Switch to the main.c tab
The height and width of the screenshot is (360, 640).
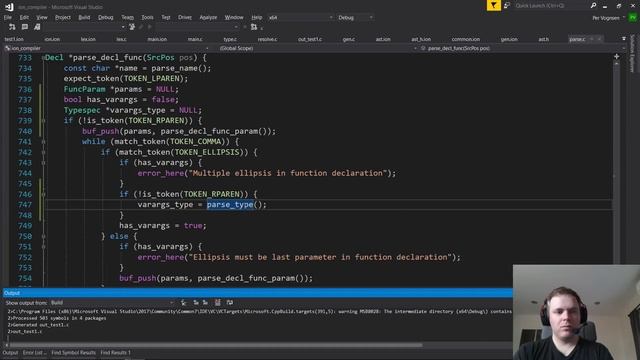[x=195, y=39]
